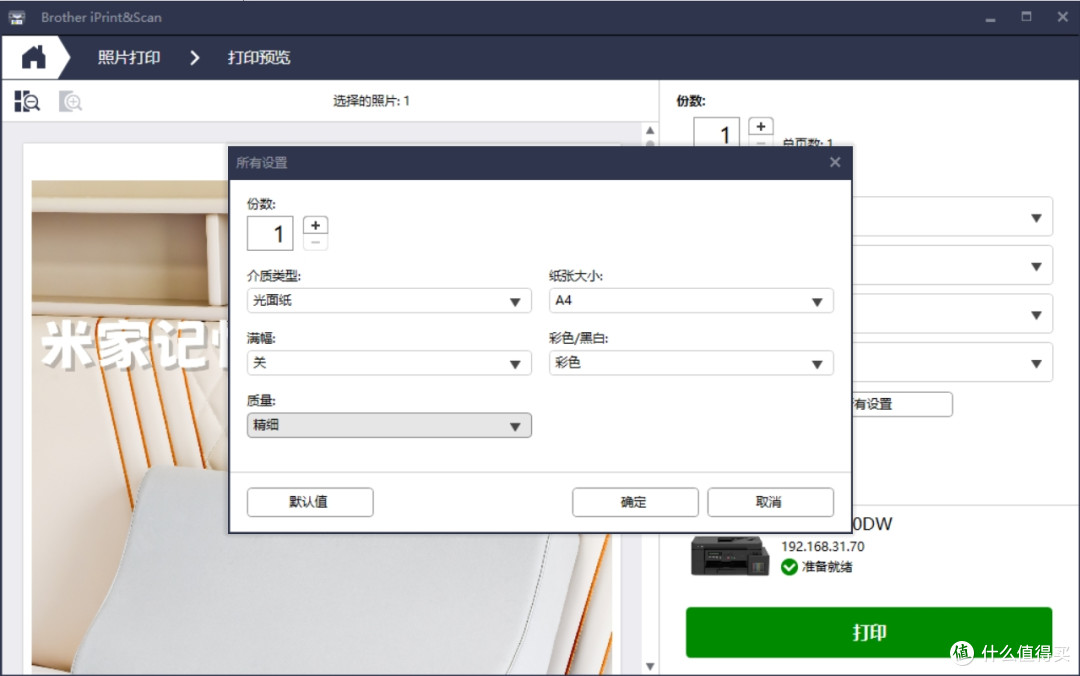Click the zoom in preview icon
This screenshot has height=676, width=1080.
point(70,102)
